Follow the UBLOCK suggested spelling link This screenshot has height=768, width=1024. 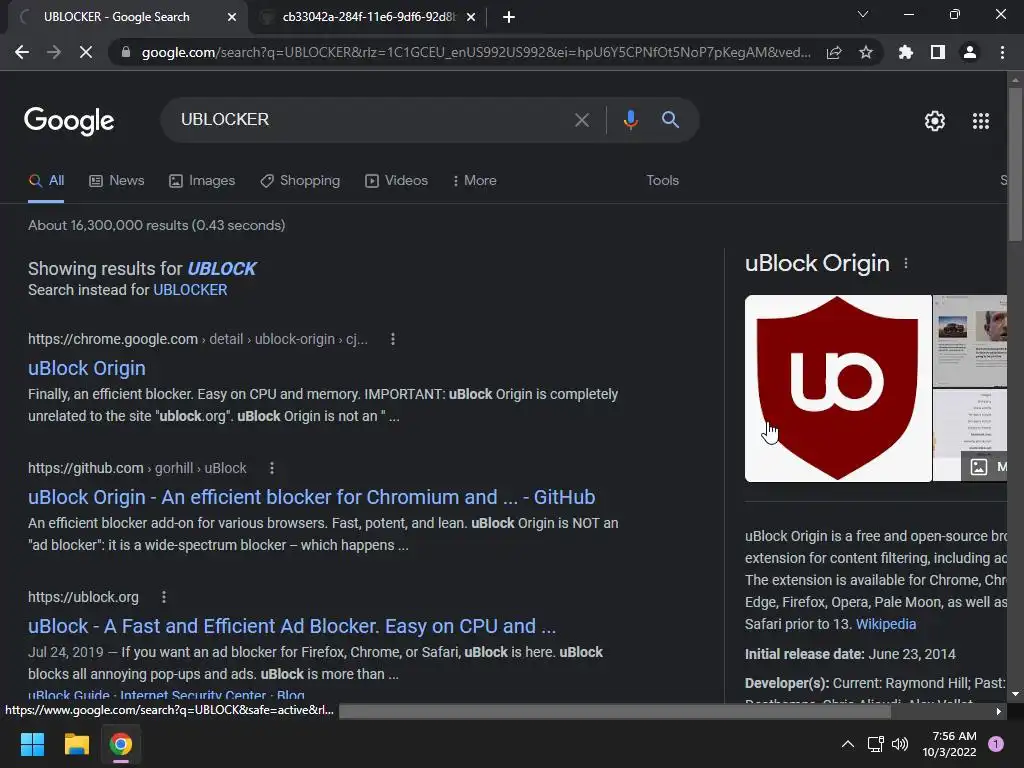coord(221,269)
